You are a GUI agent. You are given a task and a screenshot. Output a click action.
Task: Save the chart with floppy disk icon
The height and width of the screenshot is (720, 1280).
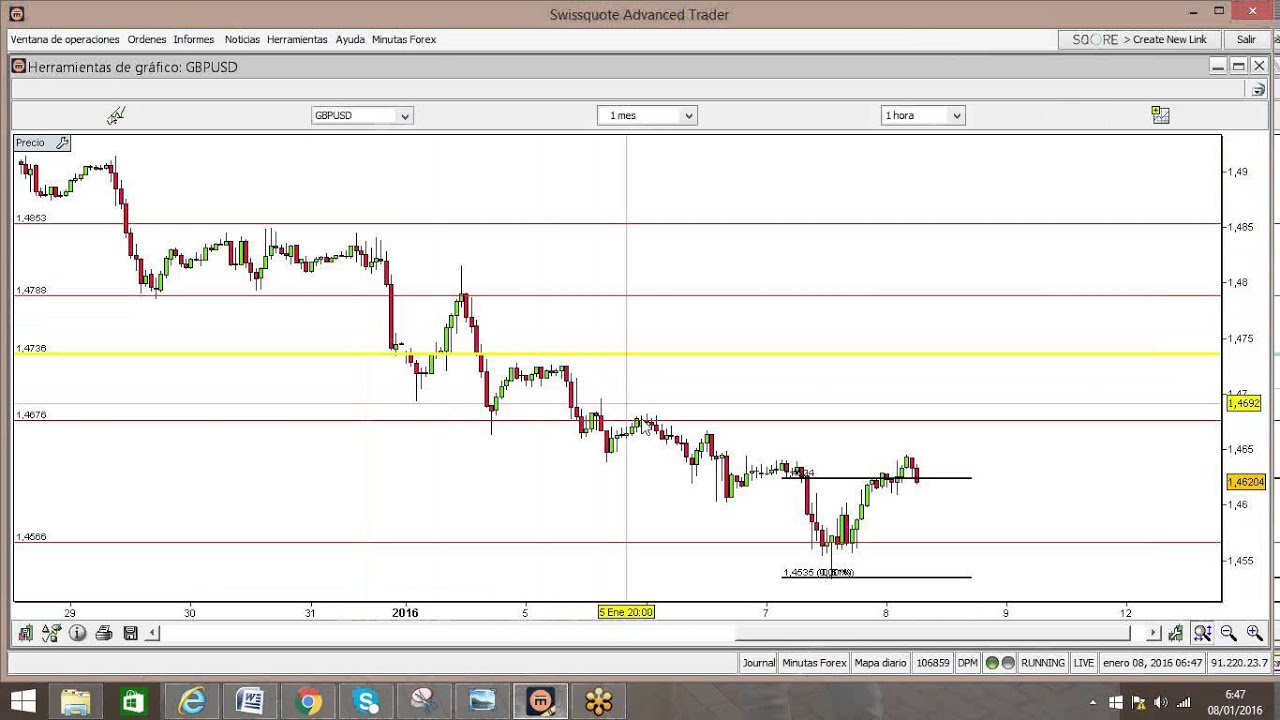coord(130,633)
